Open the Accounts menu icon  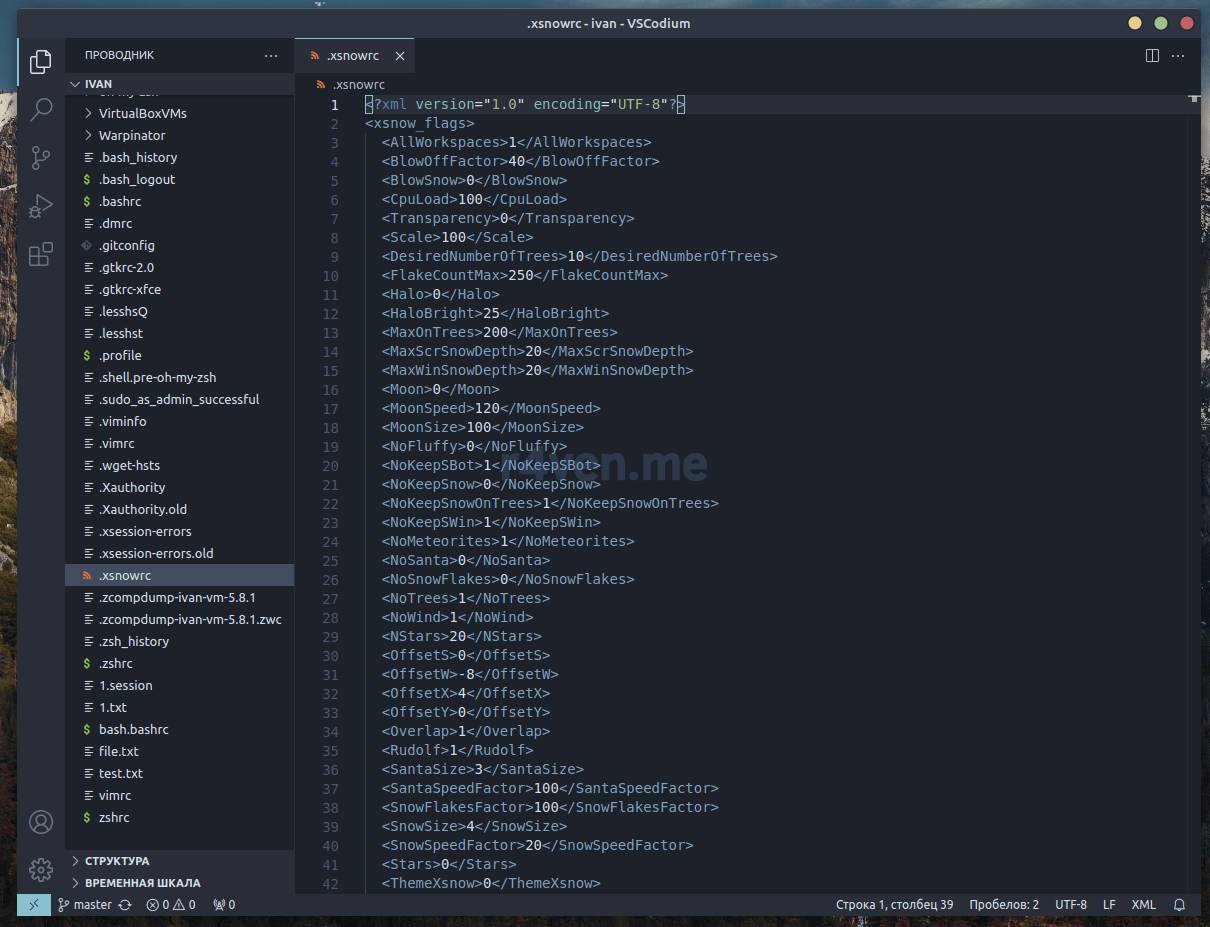[41, 822]
